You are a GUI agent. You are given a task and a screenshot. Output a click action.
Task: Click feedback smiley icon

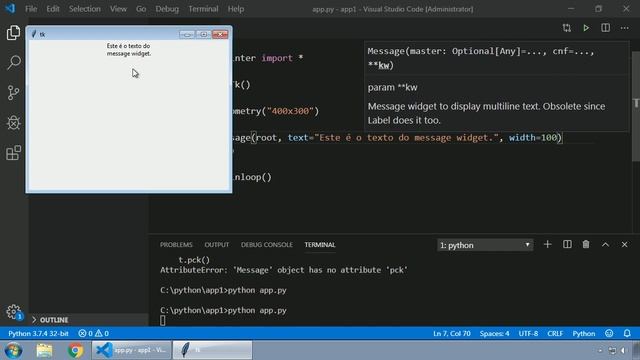tap(609, 333)
